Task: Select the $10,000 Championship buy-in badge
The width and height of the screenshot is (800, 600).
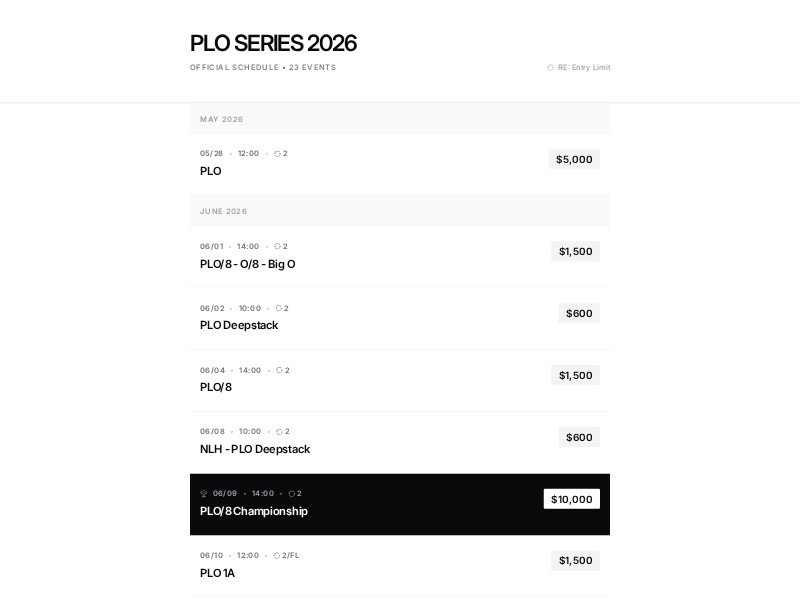Action: coord(571,499)
